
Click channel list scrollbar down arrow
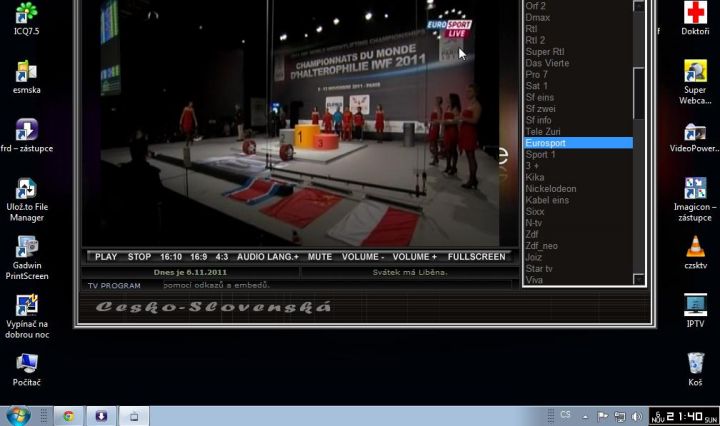click(x=639, y=280)
